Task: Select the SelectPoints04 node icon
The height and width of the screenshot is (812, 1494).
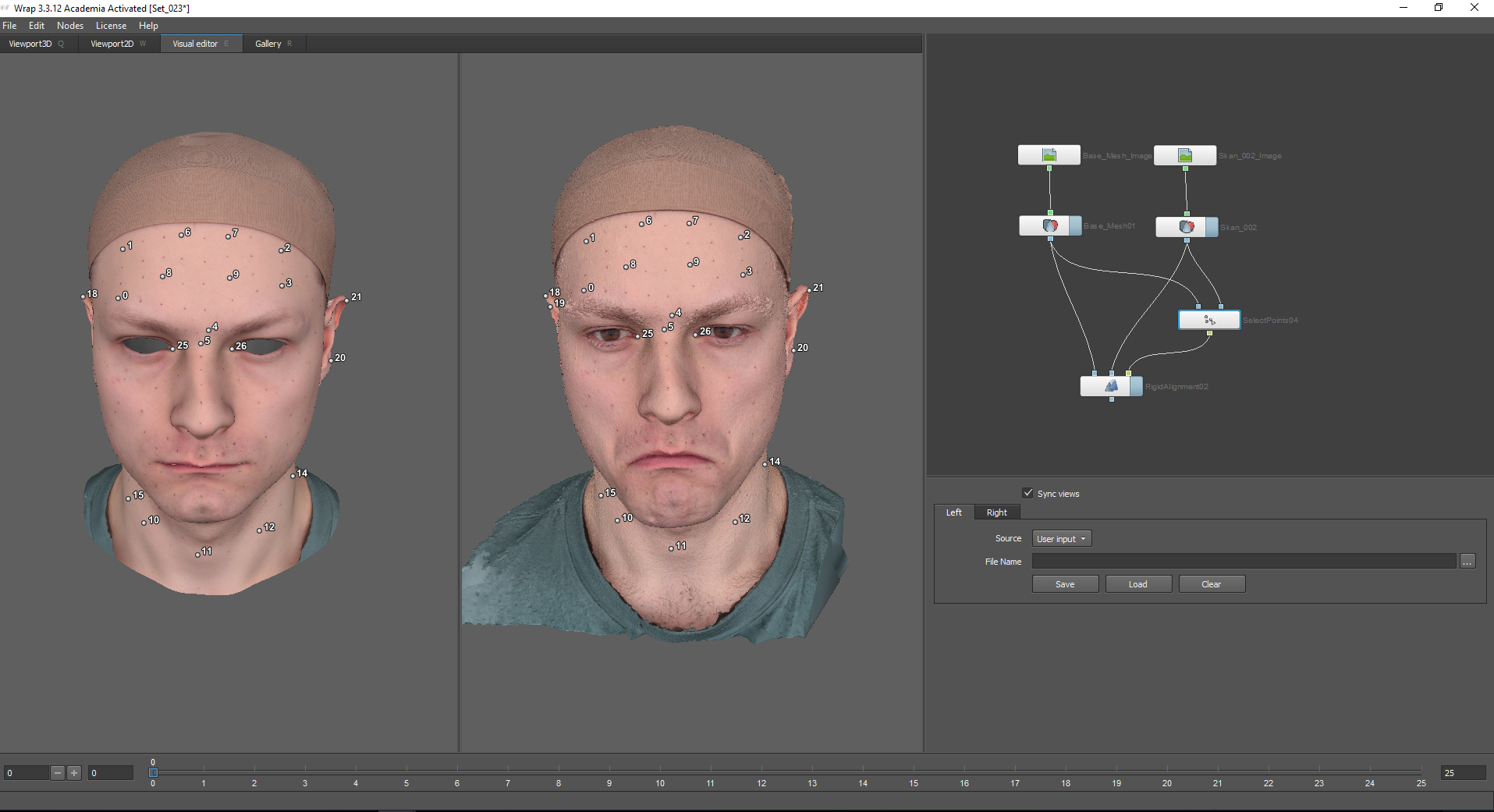Action: pyautogui.click(x=1209, y=320)
